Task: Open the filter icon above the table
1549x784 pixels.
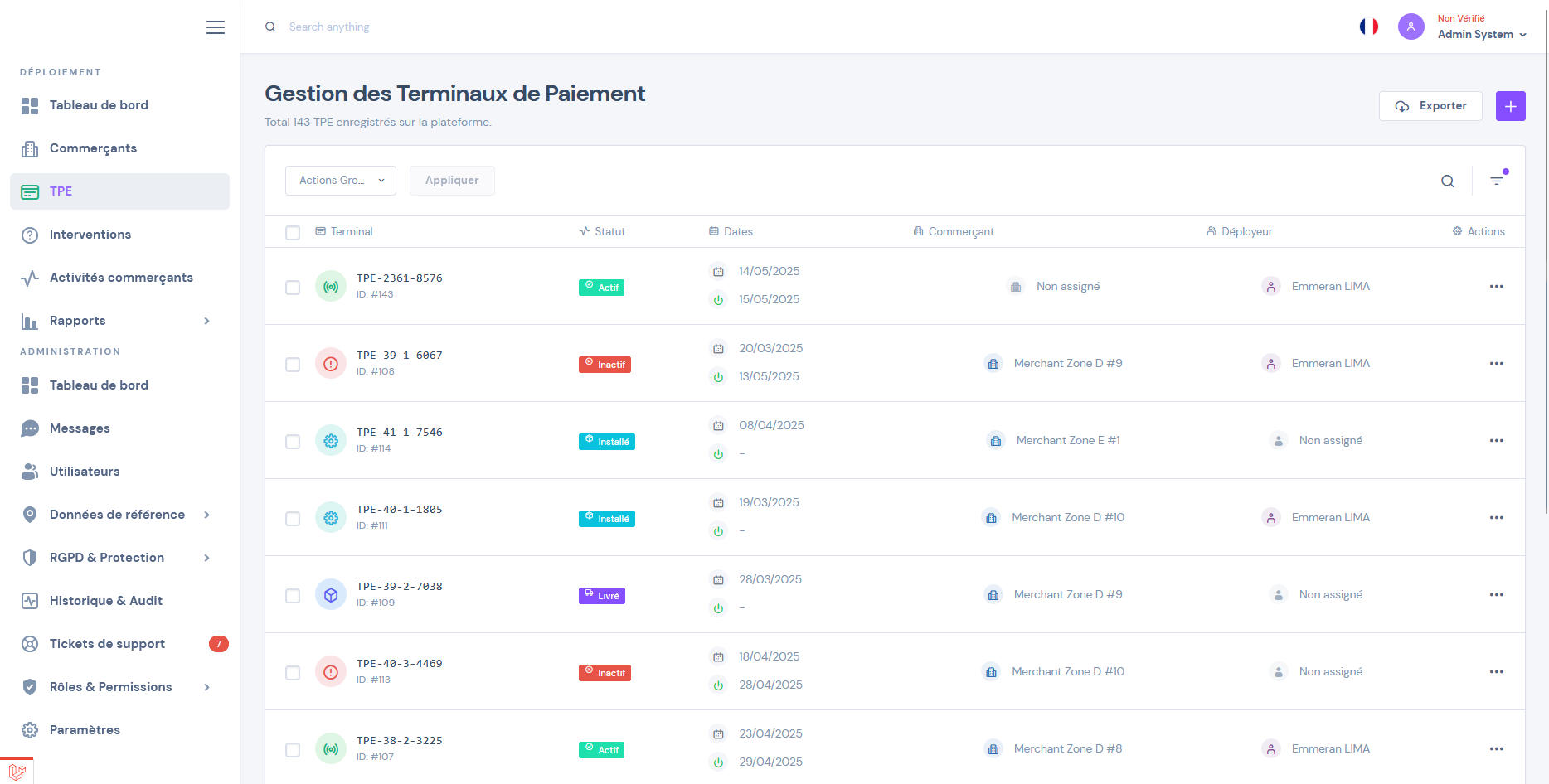Action: (1497, 181)
